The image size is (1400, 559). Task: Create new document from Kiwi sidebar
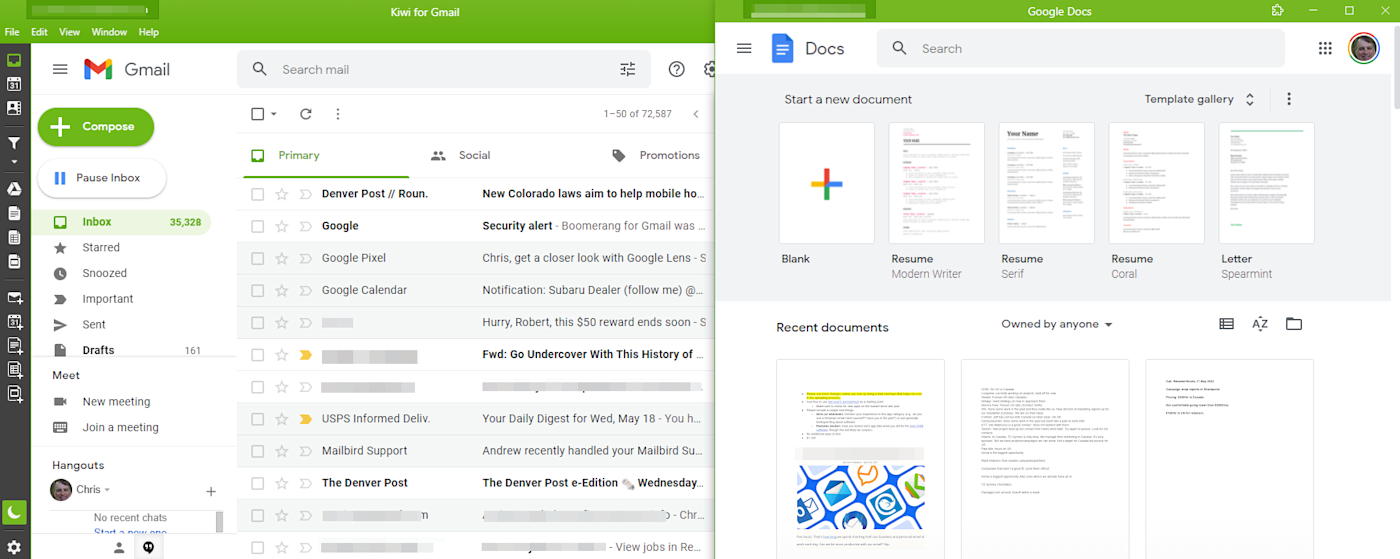pyautogui.click(x=14, y=346)
